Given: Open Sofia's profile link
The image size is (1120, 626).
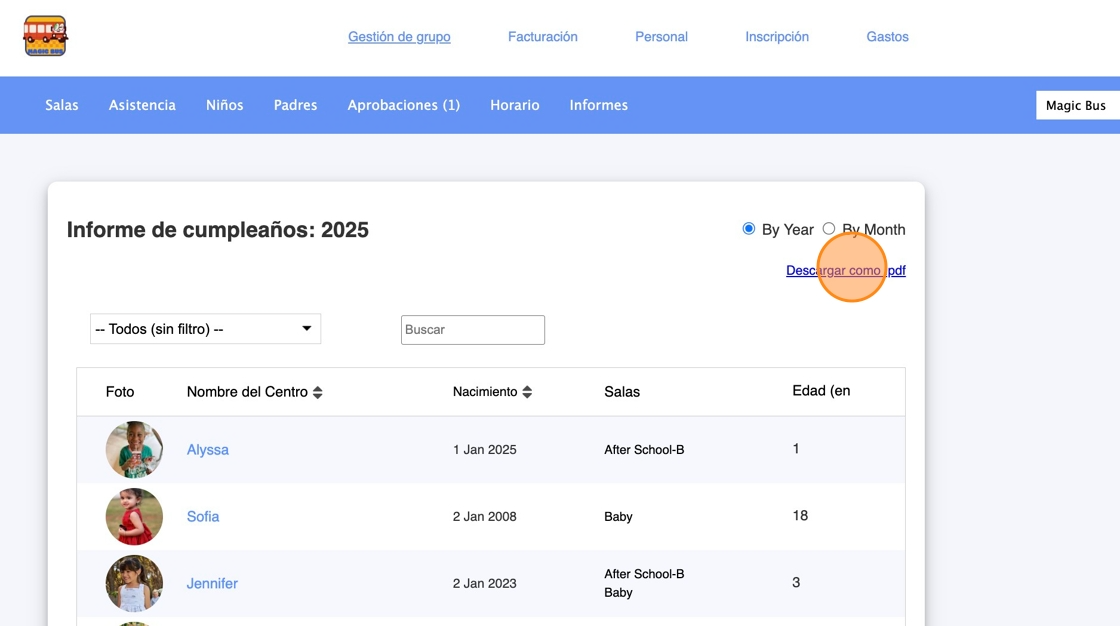Looking at the screenshot, I should click(x=203, y=517).
